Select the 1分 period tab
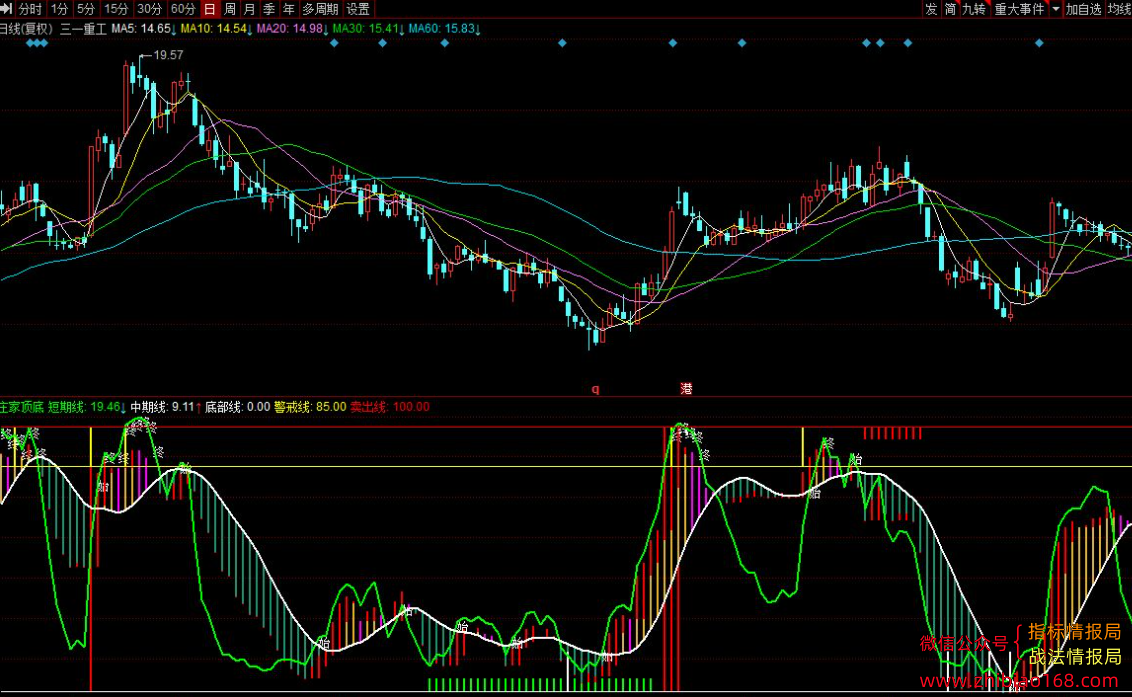This screenshot has width=1132, height=697. (59, 9)
